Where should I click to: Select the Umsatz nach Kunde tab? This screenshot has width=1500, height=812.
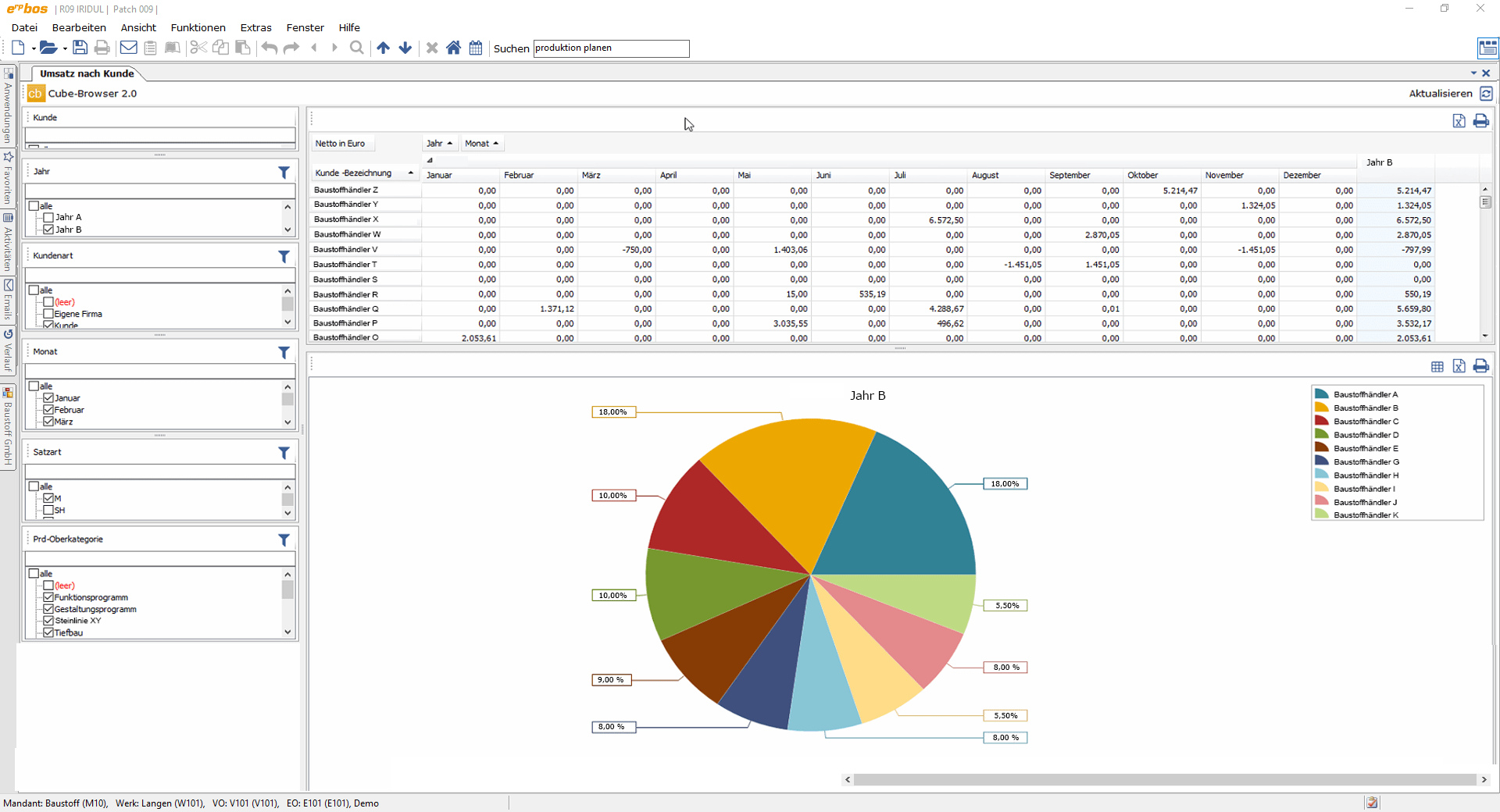pos(86,73)
